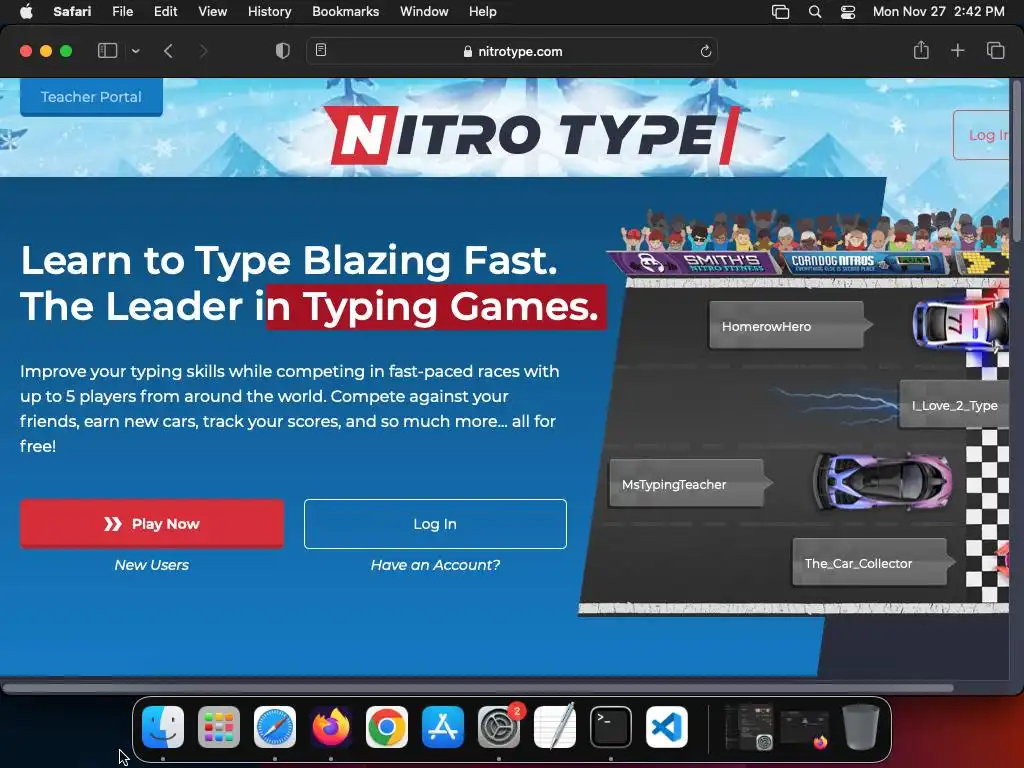Open the Window menu
This screenshot has height=768, width=1024.
click(424, 12)
